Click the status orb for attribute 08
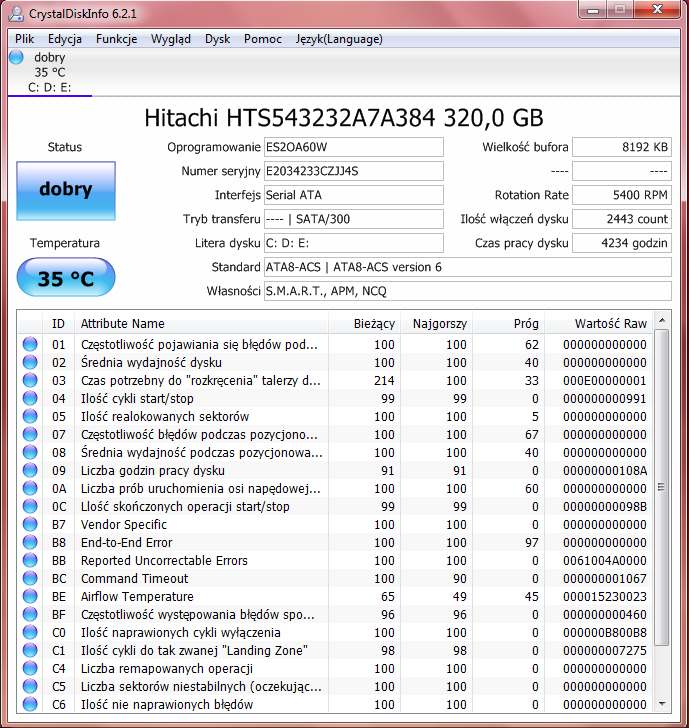The height and width of the screenshot is (728, 689). pyautogui.click(x=30, y=452)
